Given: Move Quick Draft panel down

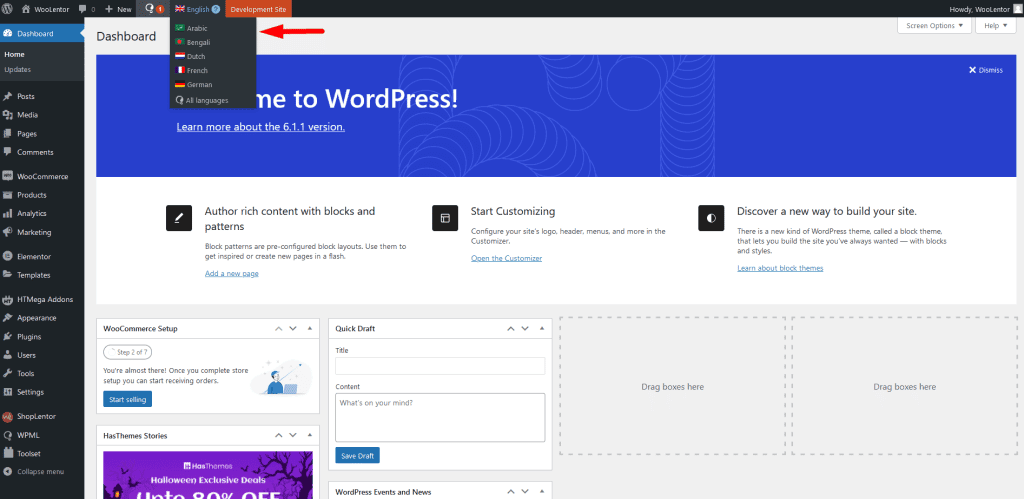Looking at the screenshot, I should tap(525, 329).
